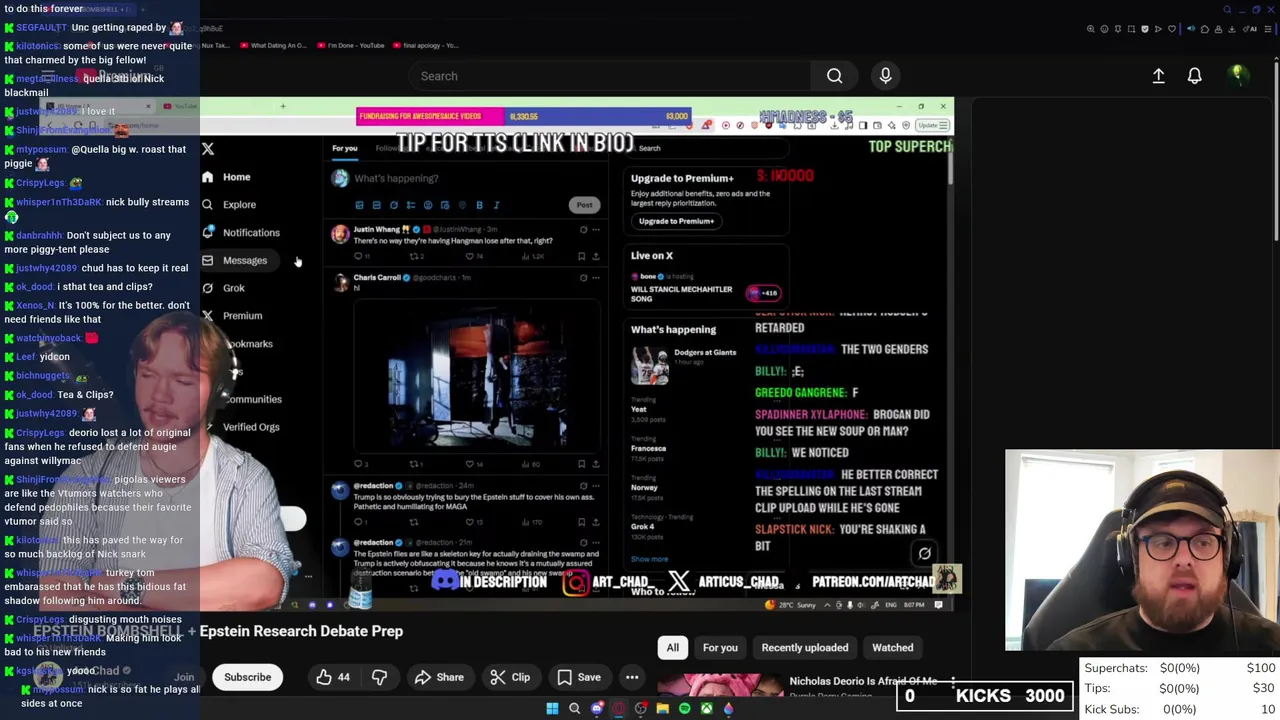Select the All filter chip
This screenshot has width=1280, height=720.
673,648
